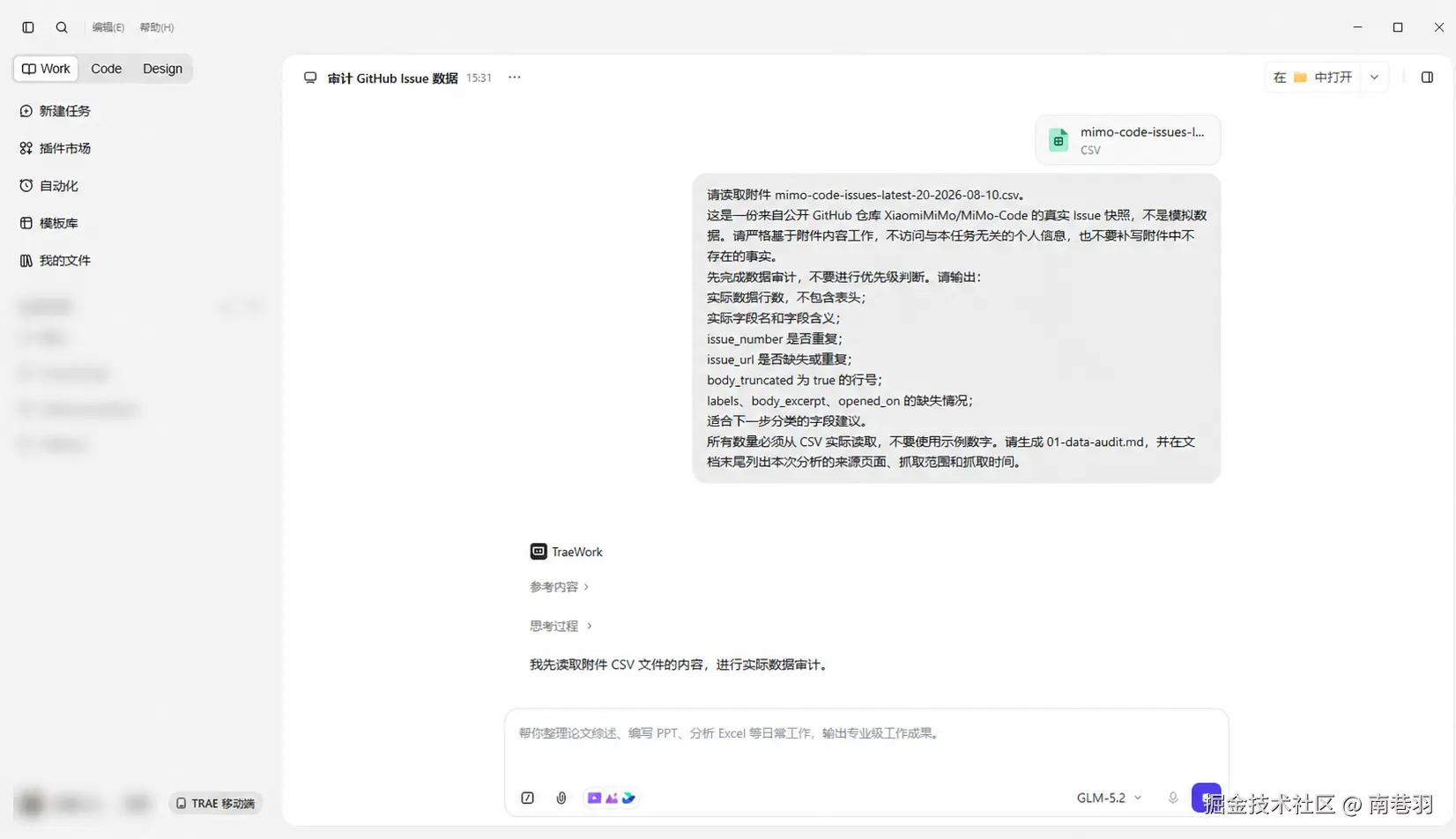Click the microphone voice input icon
The height and width of the screenshot is (839, 1456).
click(x=1173, y=798)
